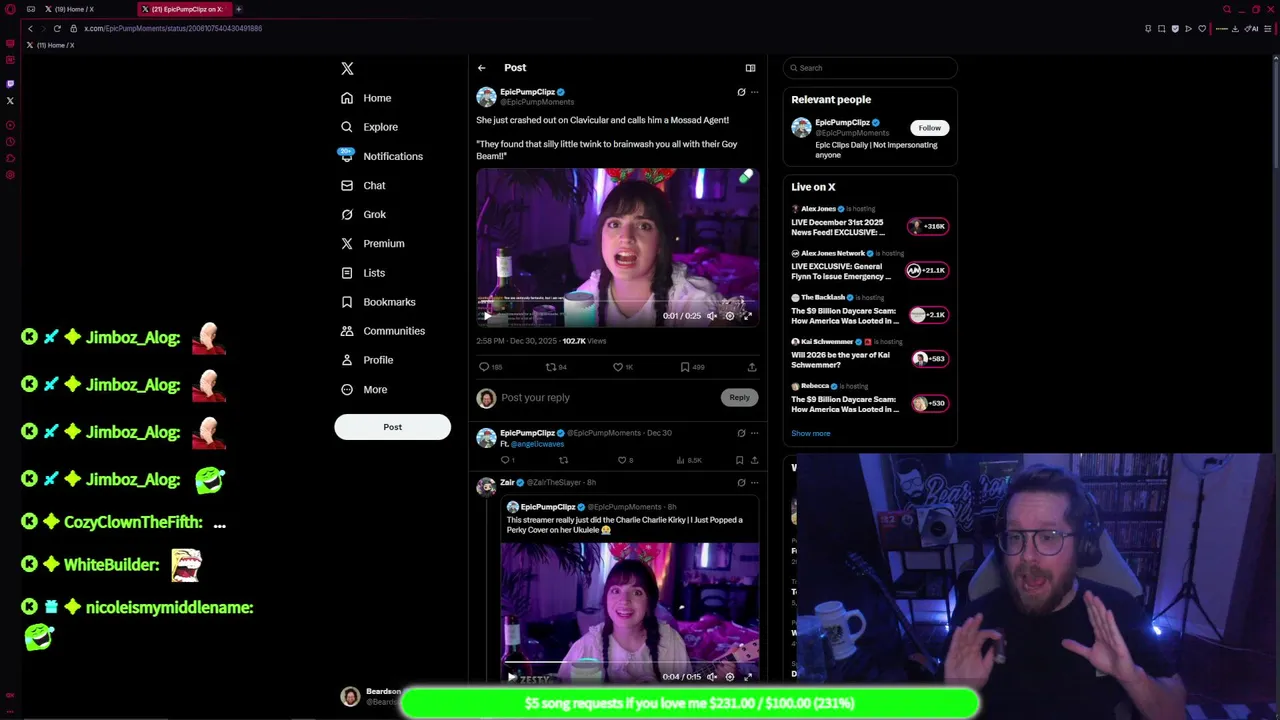Open a new browser tab
The height and width of the screenshot is (720, 1280).
pos(239,9)
